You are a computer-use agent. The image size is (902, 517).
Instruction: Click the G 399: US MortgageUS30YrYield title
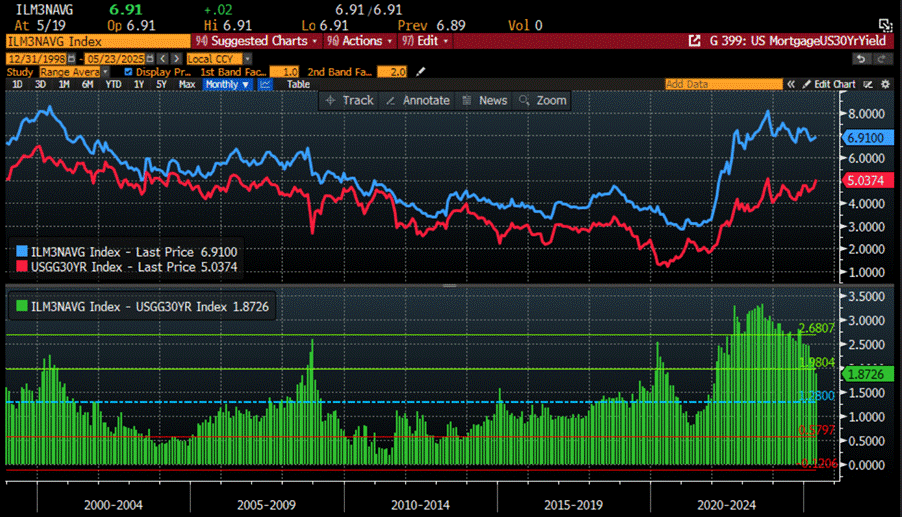797,41
